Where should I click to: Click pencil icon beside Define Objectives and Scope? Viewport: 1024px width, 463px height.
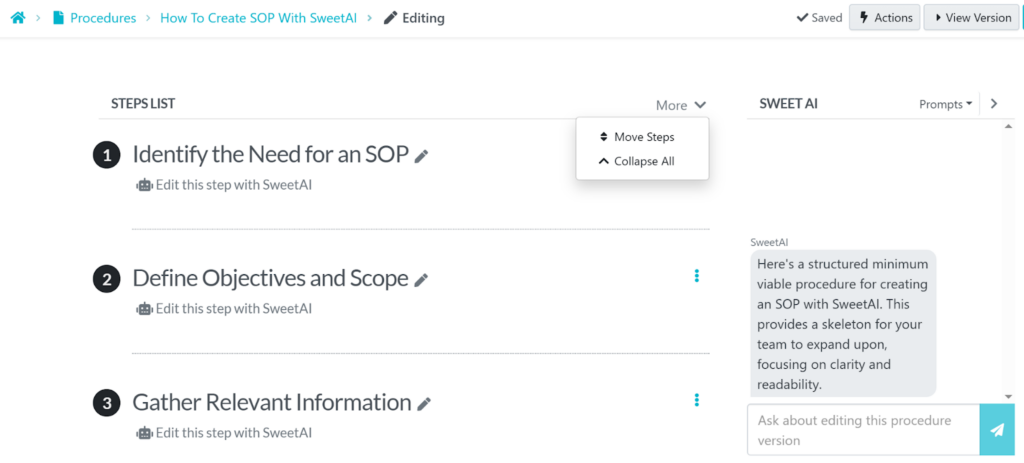[x=421, y=280]
